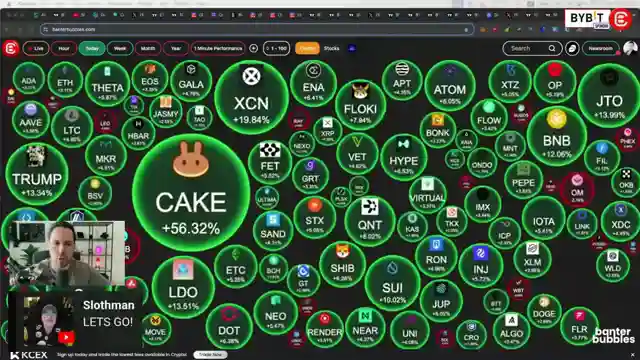The image size is (640, 360).
Task: Select the orange Cryptos tab
Action: pyautogui.click(x=307, y=49)
